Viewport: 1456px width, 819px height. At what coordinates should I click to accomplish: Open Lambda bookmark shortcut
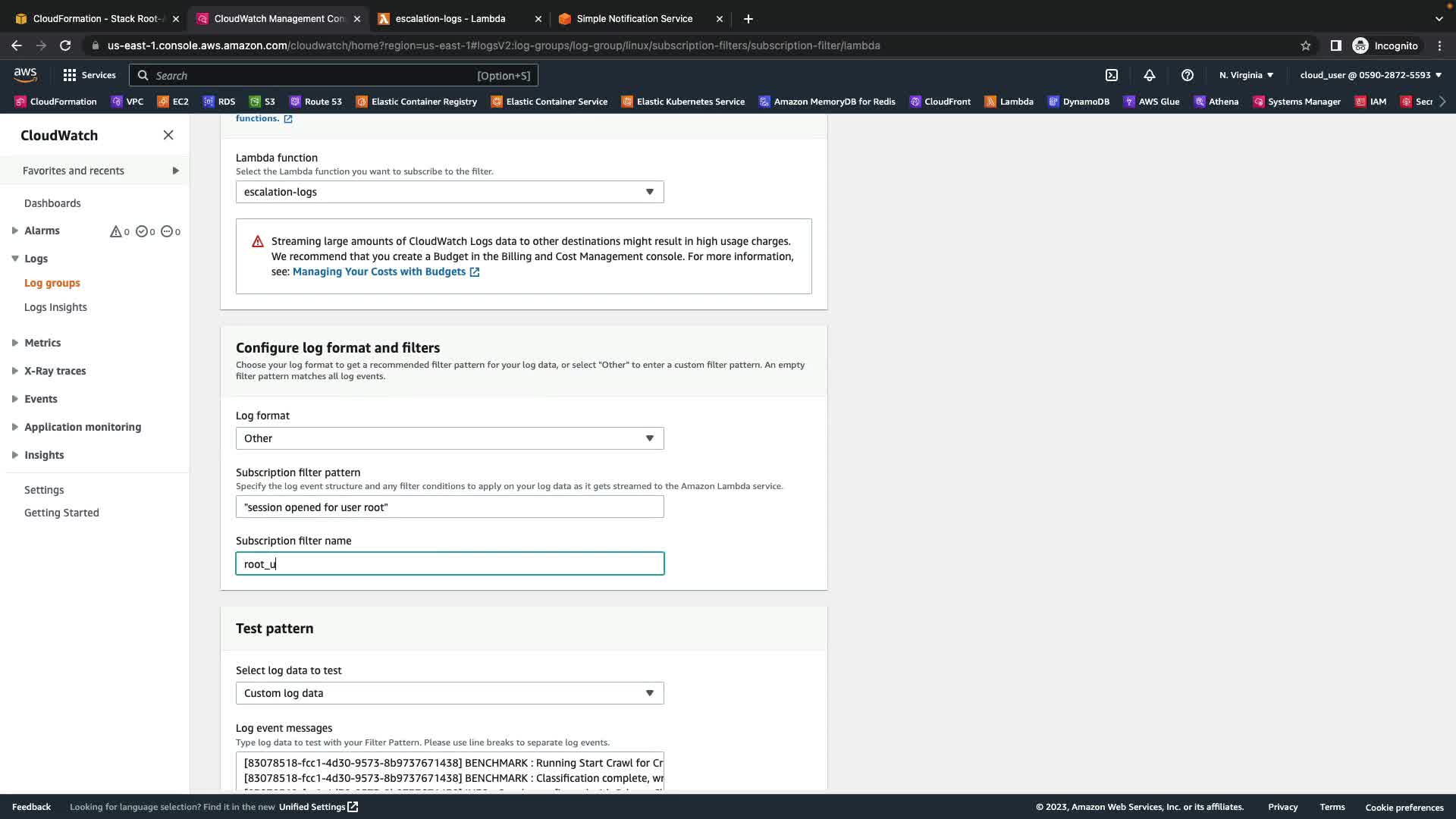pyautogui.click(x=1009, y=102)
